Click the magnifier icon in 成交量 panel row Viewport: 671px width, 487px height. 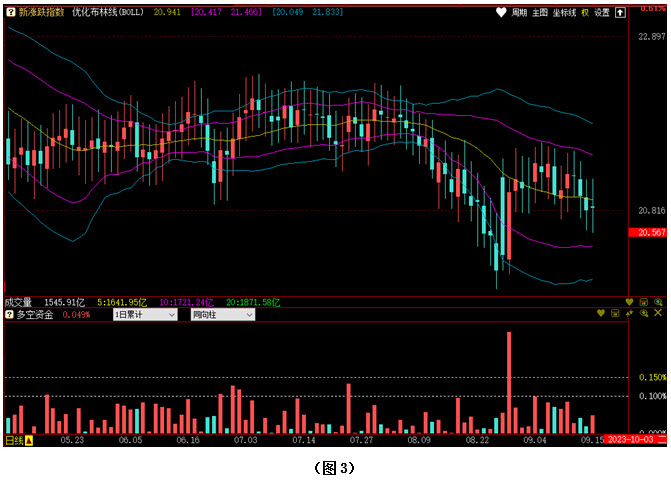[658, 302]
